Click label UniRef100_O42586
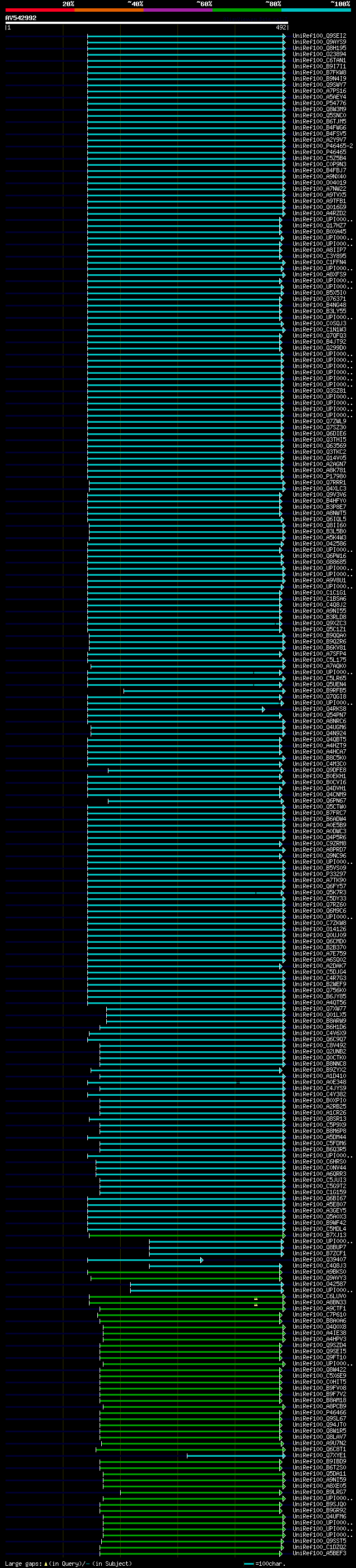356x1568 pixels. (x=319, y=543)
